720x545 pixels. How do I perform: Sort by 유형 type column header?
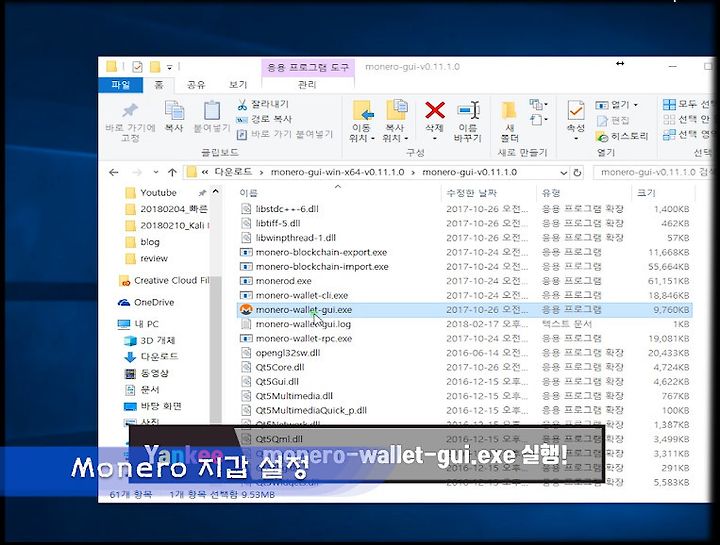click(x=551, y=193)
